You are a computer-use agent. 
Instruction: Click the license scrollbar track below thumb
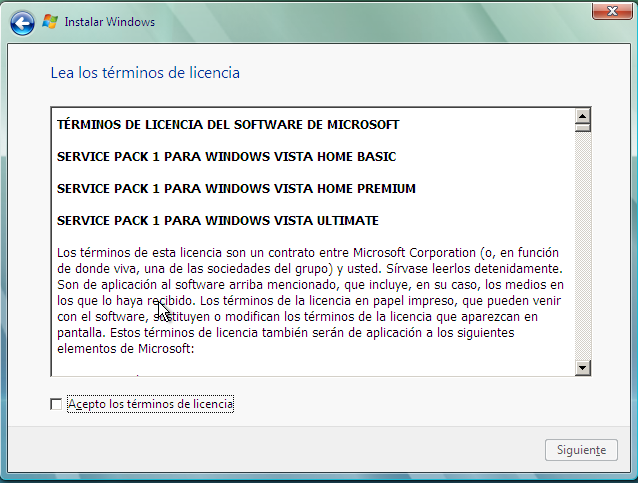click(583, 246)
